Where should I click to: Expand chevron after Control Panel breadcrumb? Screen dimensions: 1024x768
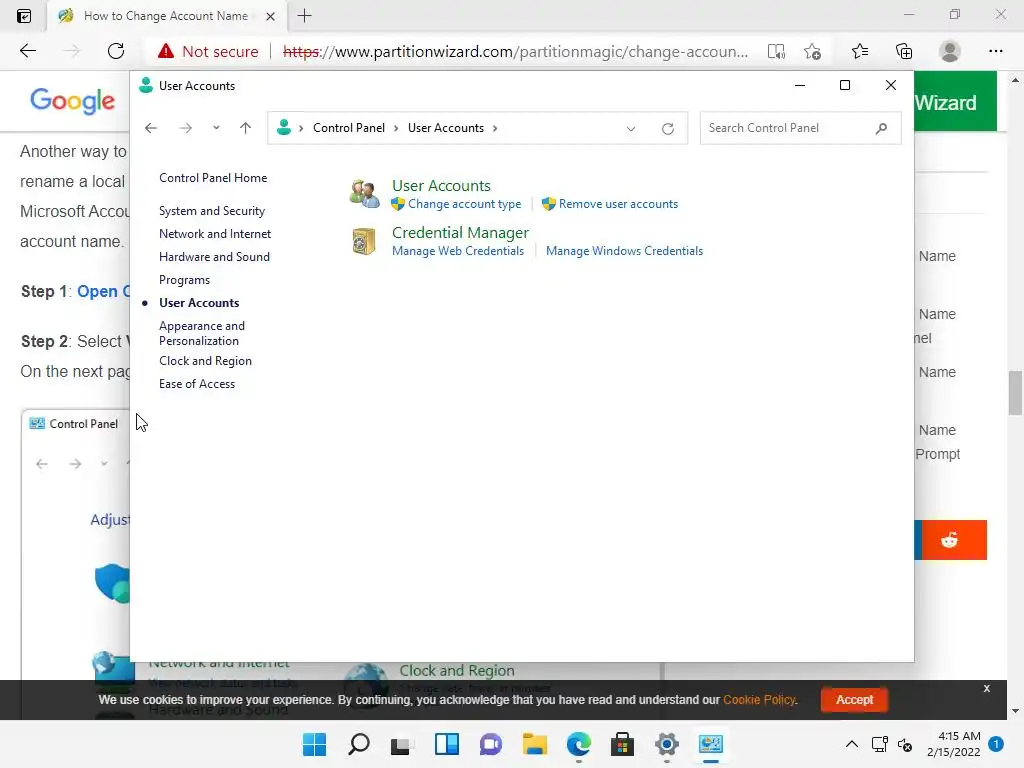click(x=396, y=128)
